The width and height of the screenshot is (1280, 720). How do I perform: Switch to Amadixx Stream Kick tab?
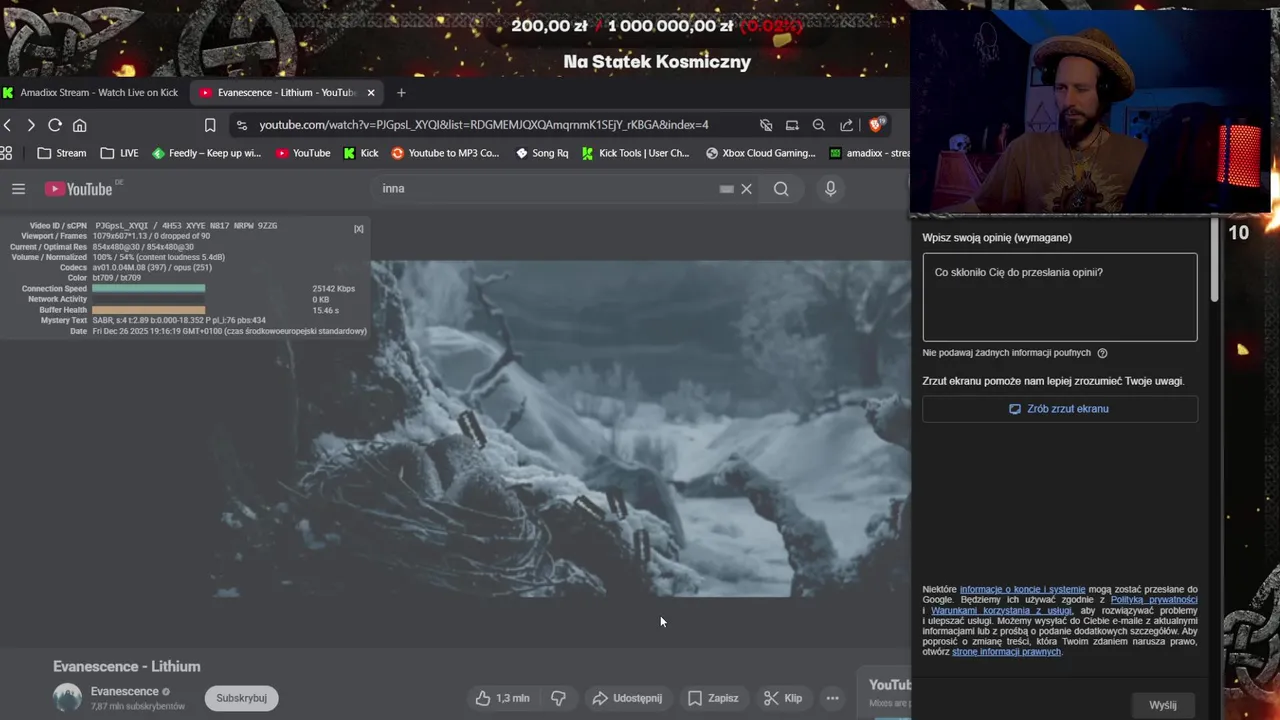pyautogui.click(x=90, y=93)
